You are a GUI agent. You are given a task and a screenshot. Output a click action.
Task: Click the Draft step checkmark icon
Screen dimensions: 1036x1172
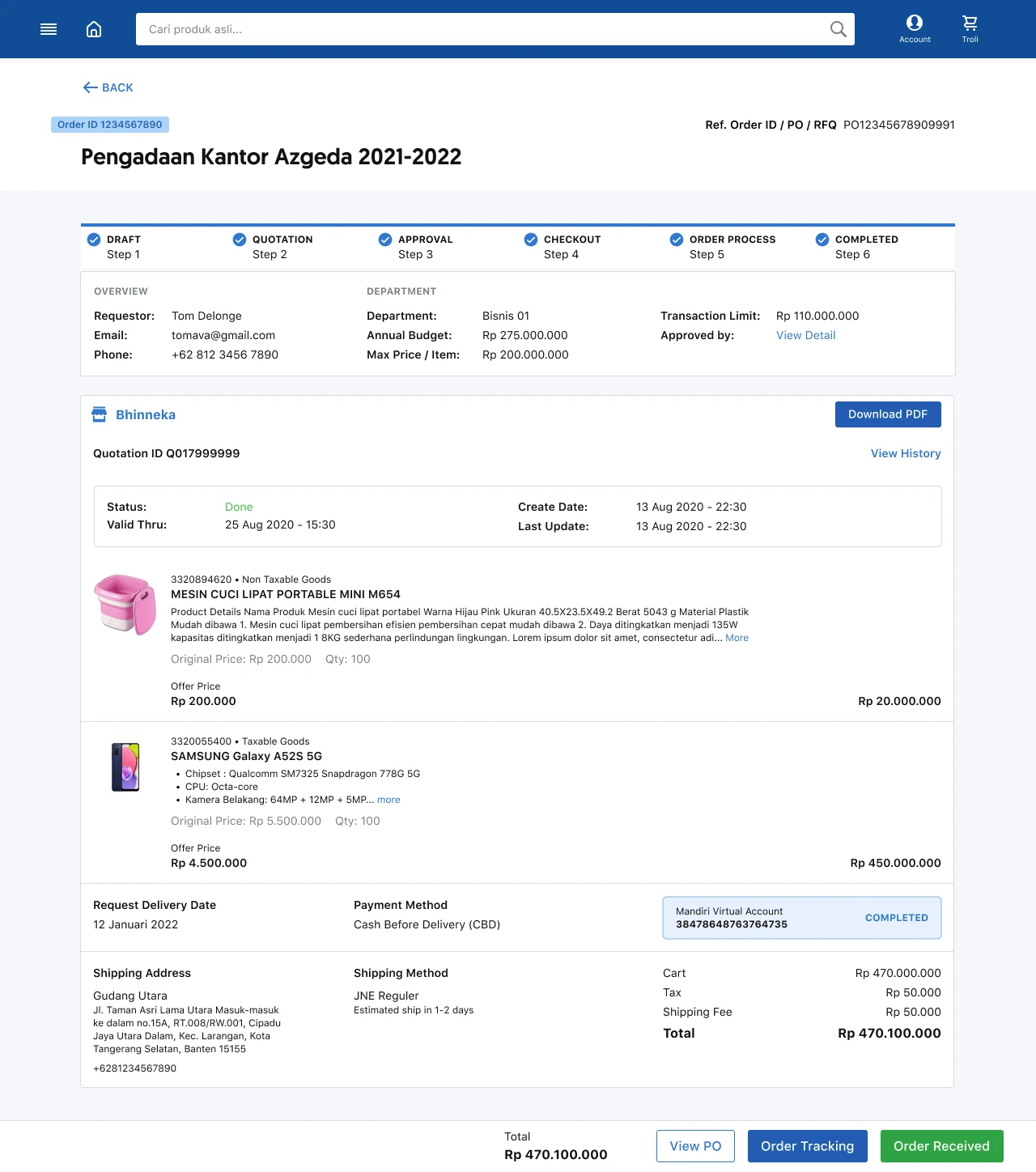pyautogui.click(x=94, y=240)
